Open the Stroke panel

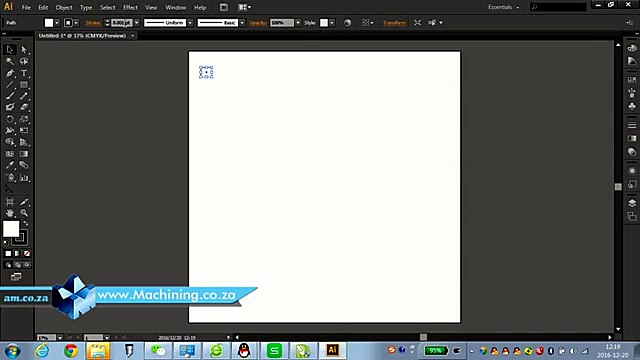pyautogui.click(x=632, y=125)
